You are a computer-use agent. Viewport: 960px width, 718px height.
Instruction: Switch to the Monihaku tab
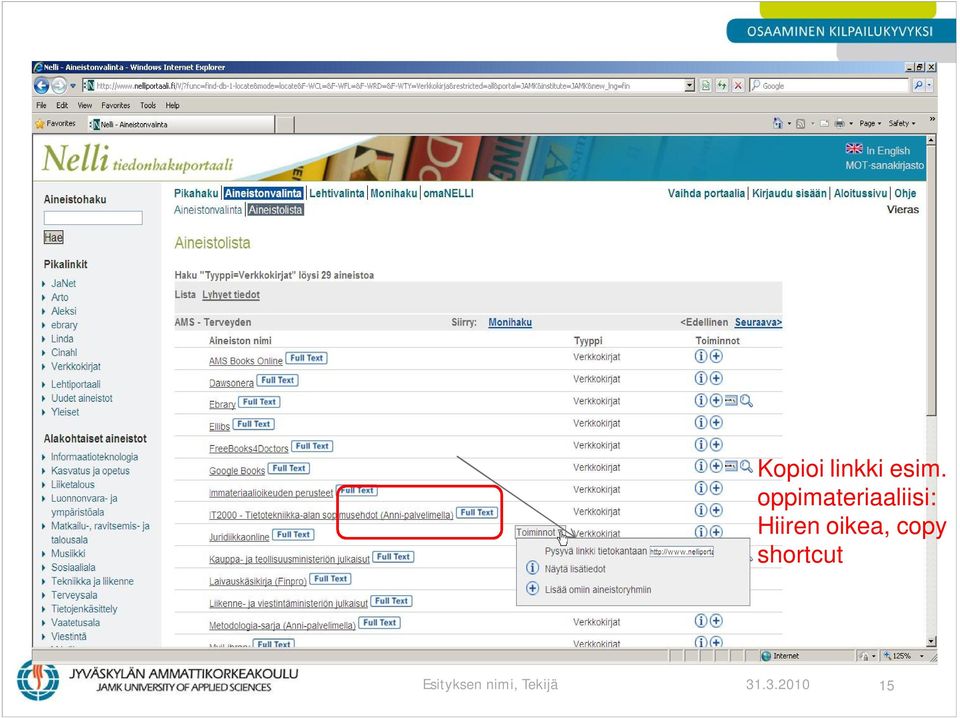[x=394, y=193]
